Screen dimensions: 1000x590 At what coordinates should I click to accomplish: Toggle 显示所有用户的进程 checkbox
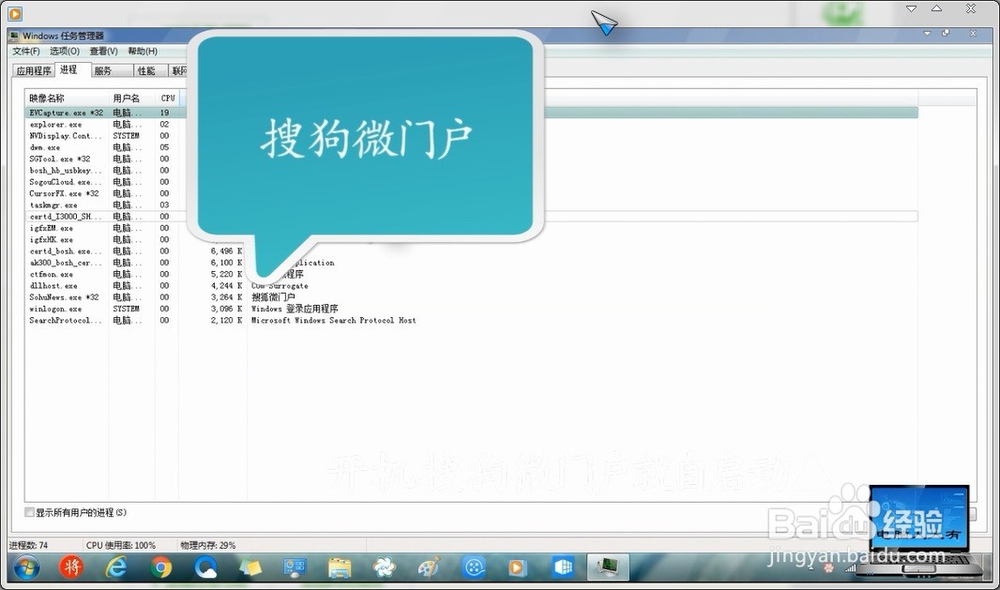tap(29, 512)
